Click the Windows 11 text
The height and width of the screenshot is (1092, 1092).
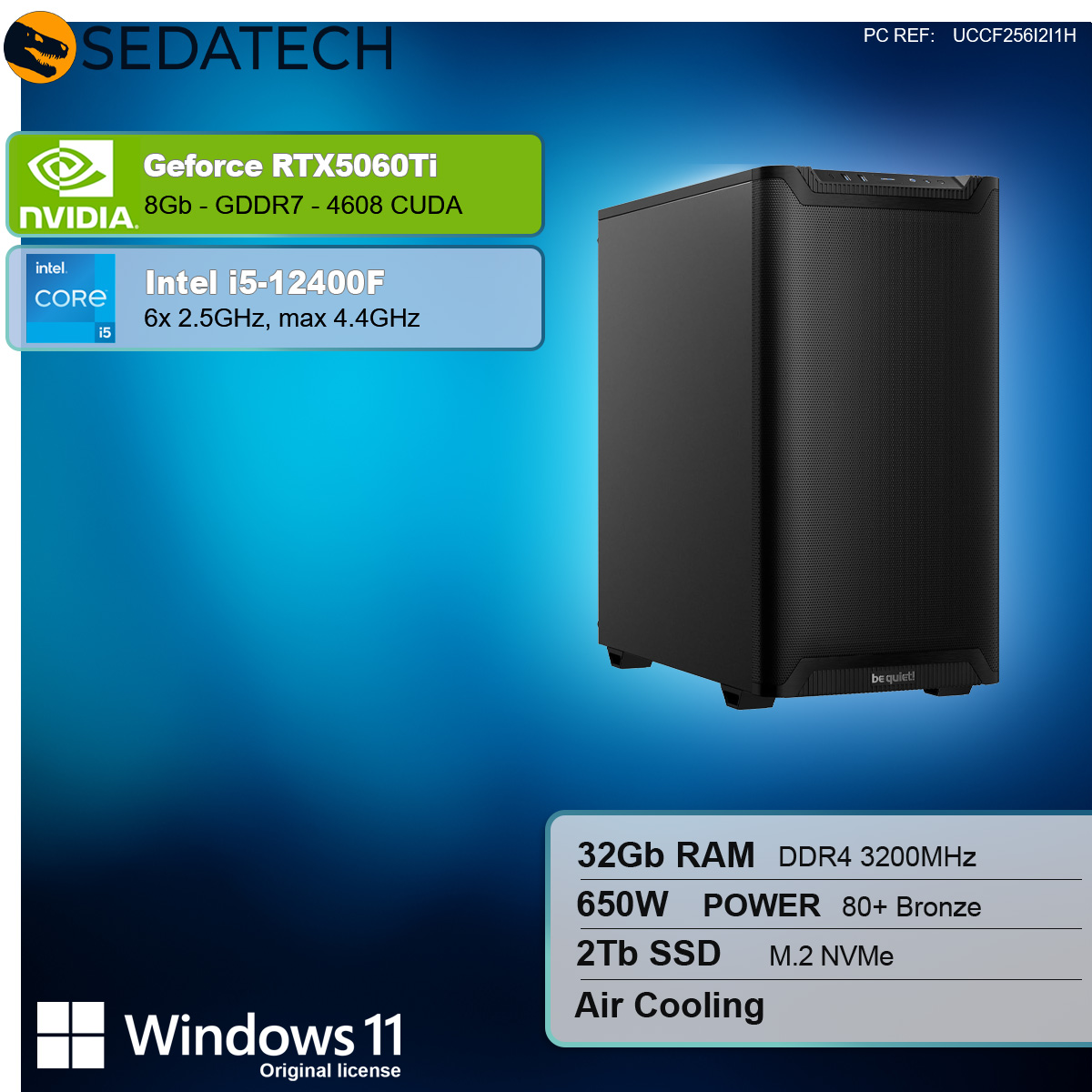click(264, 1035)
